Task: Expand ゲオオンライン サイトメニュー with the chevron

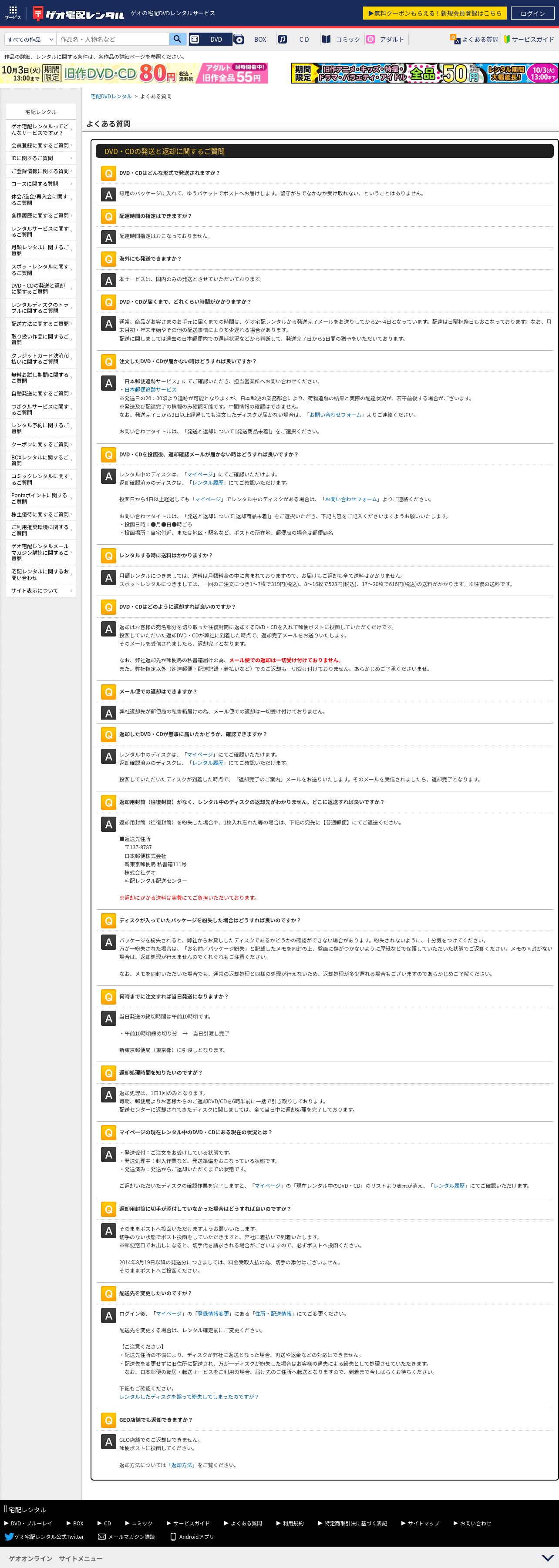Action: (x=547, y=1558)
